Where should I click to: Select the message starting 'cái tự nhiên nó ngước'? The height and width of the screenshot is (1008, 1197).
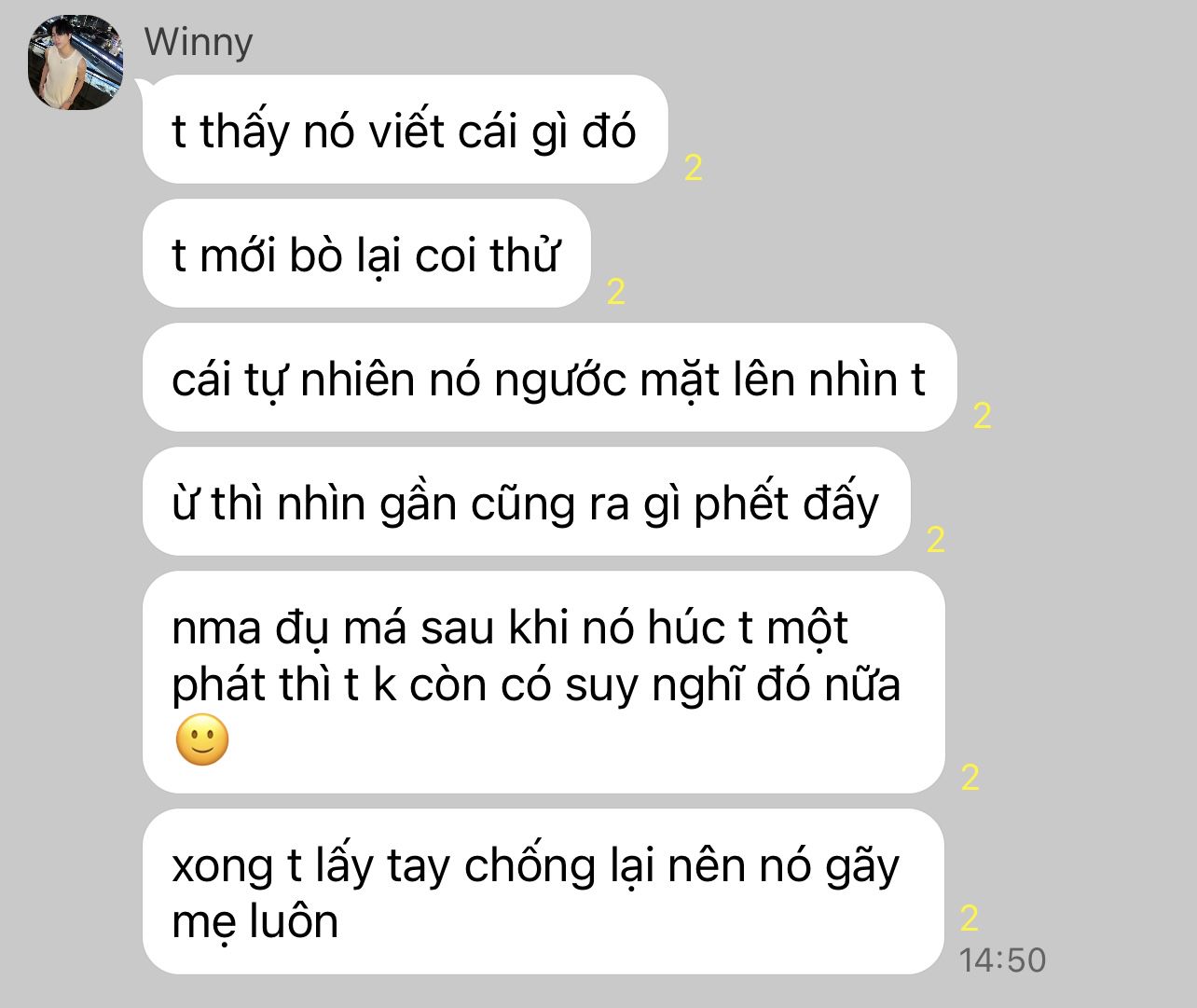tap(549, 378)
